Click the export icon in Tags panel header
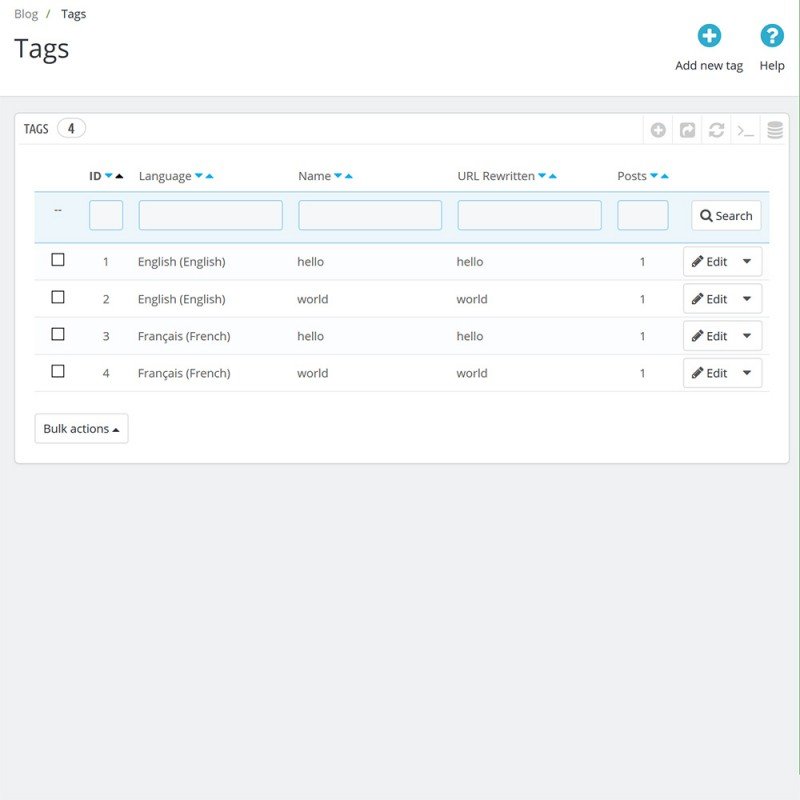 (x=687, y=130)
